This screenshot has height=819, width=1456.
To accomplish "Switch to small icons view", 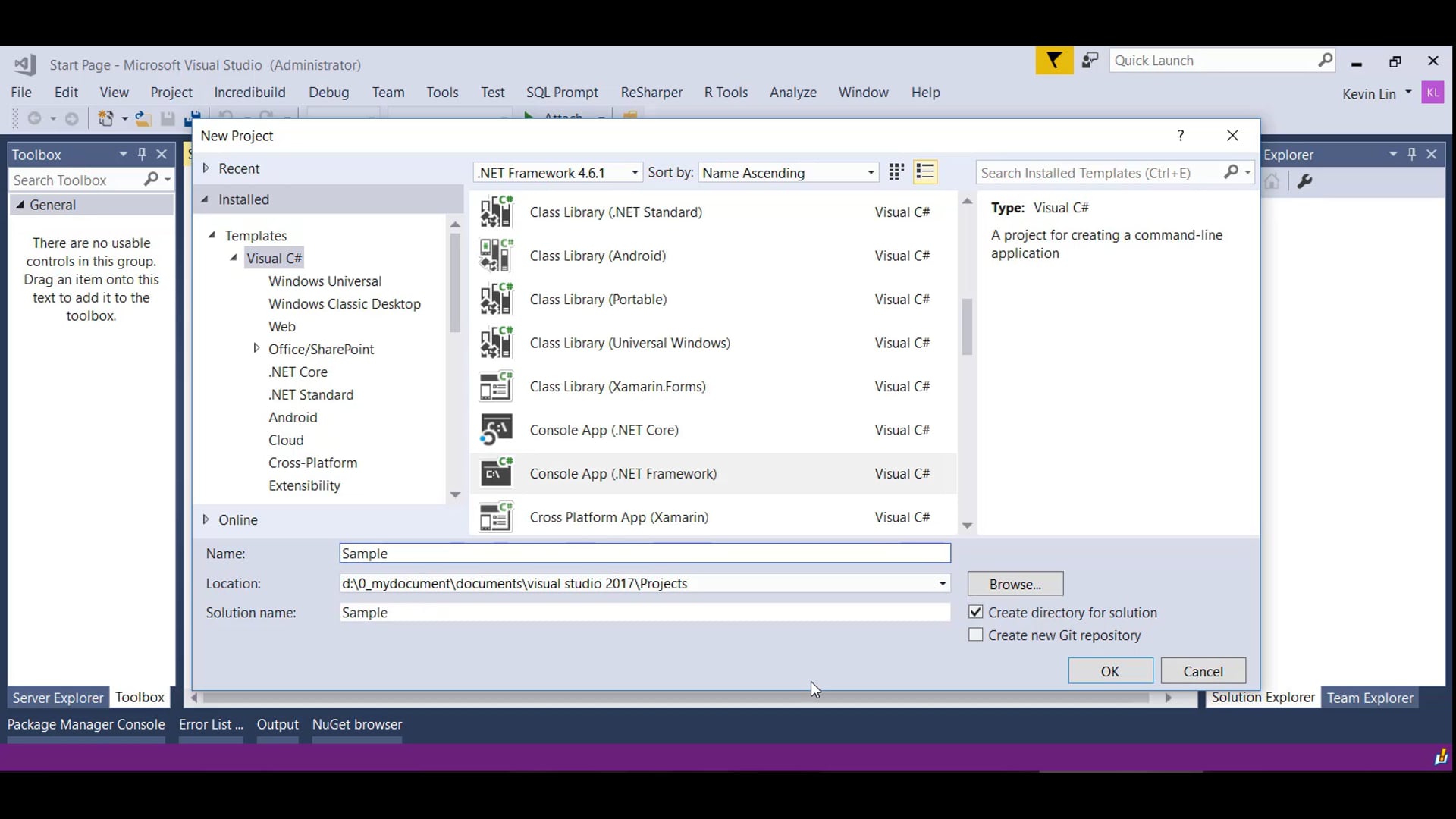I will pos(896,172).
